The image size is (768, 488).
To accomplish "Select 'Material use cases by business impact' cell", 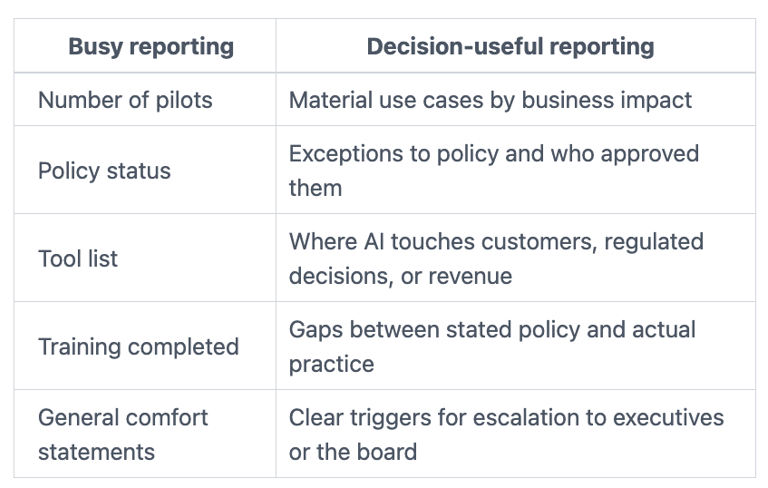I will (x=516, y=99).
